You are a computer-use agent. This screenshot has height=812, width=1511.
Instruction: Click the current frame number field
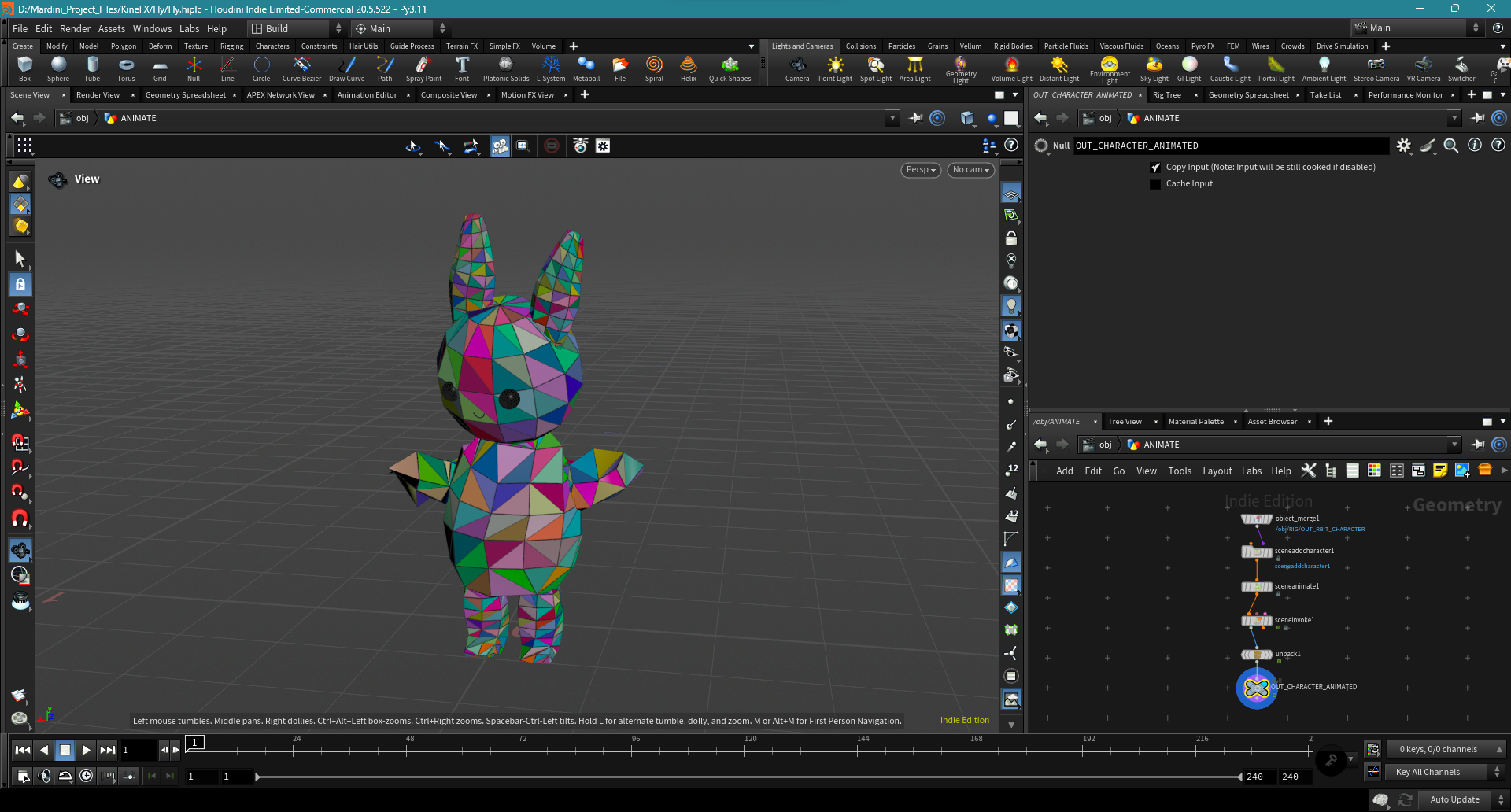click(139, 750)
